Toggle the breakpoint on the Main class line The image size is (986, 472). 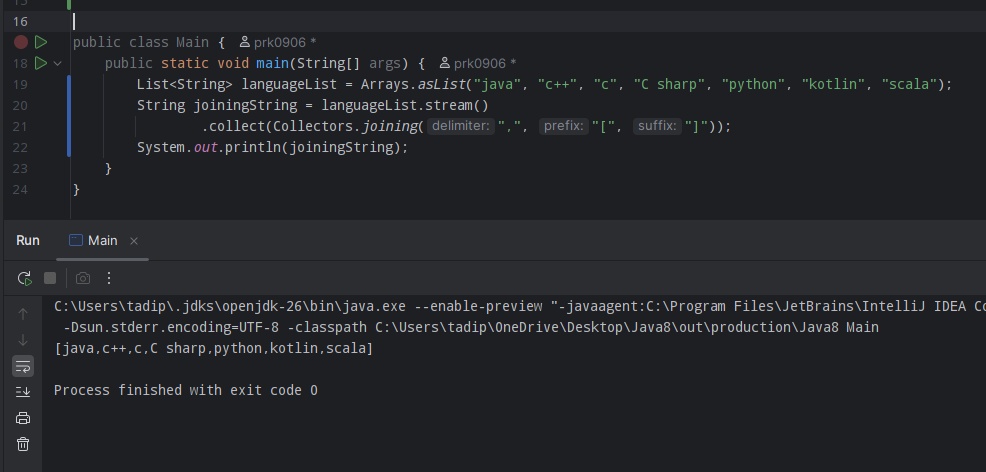pos(21,42)
